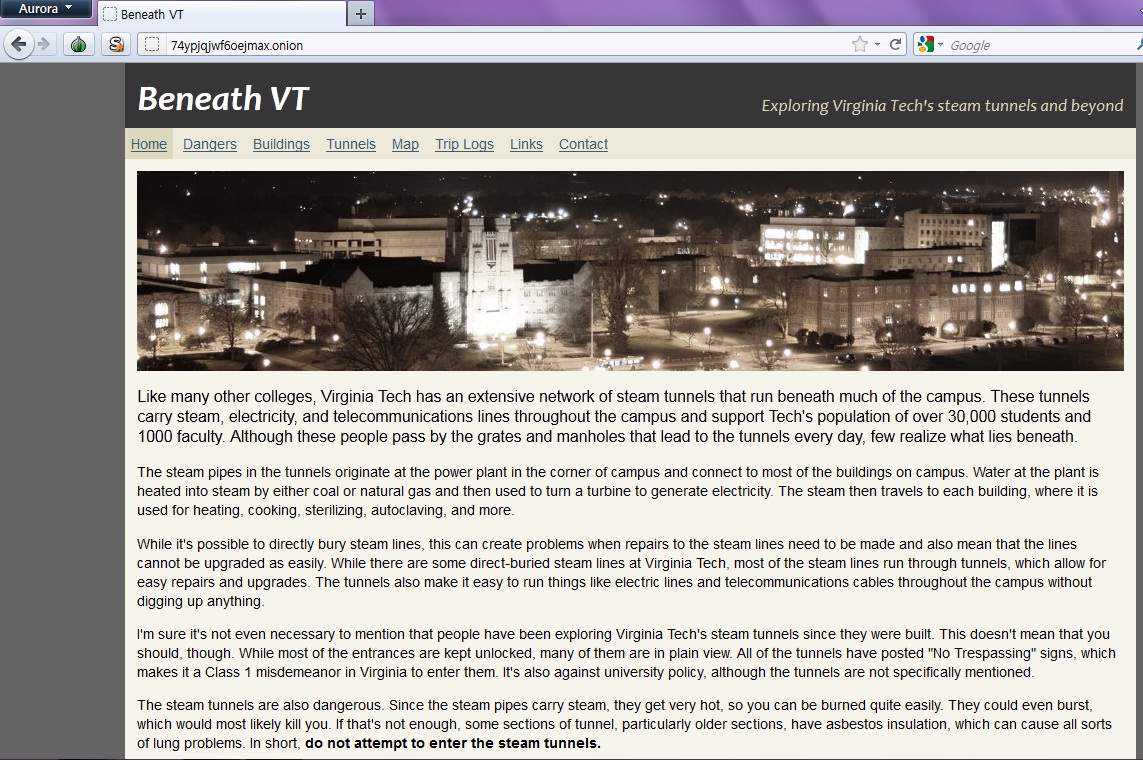Image resolution: width=1143 pixels, height=760 pixels.
Task: Reload the page
Action: click(x=896, y=44)
